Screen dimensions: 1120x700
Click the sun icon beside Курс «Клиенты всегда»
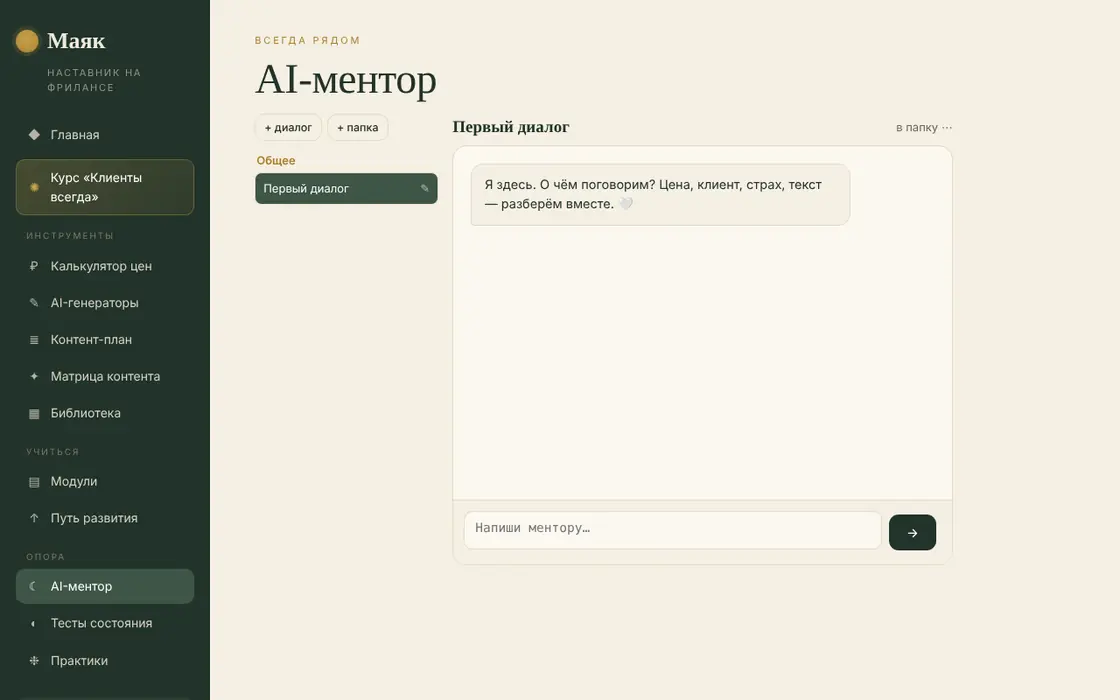click(x=34, y=187)
